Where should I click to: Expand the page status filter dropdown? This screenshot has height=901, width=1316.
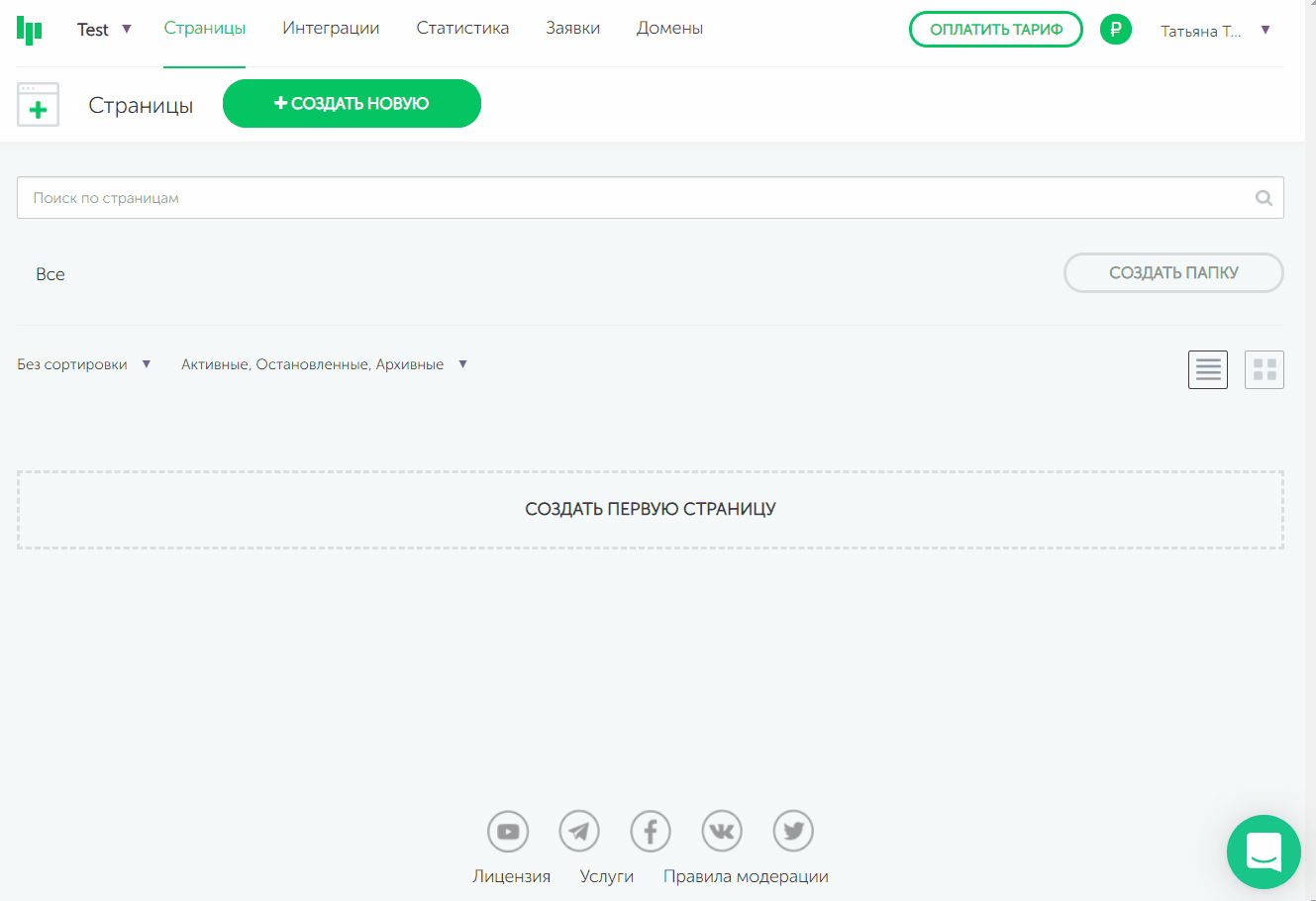point(324,364)
